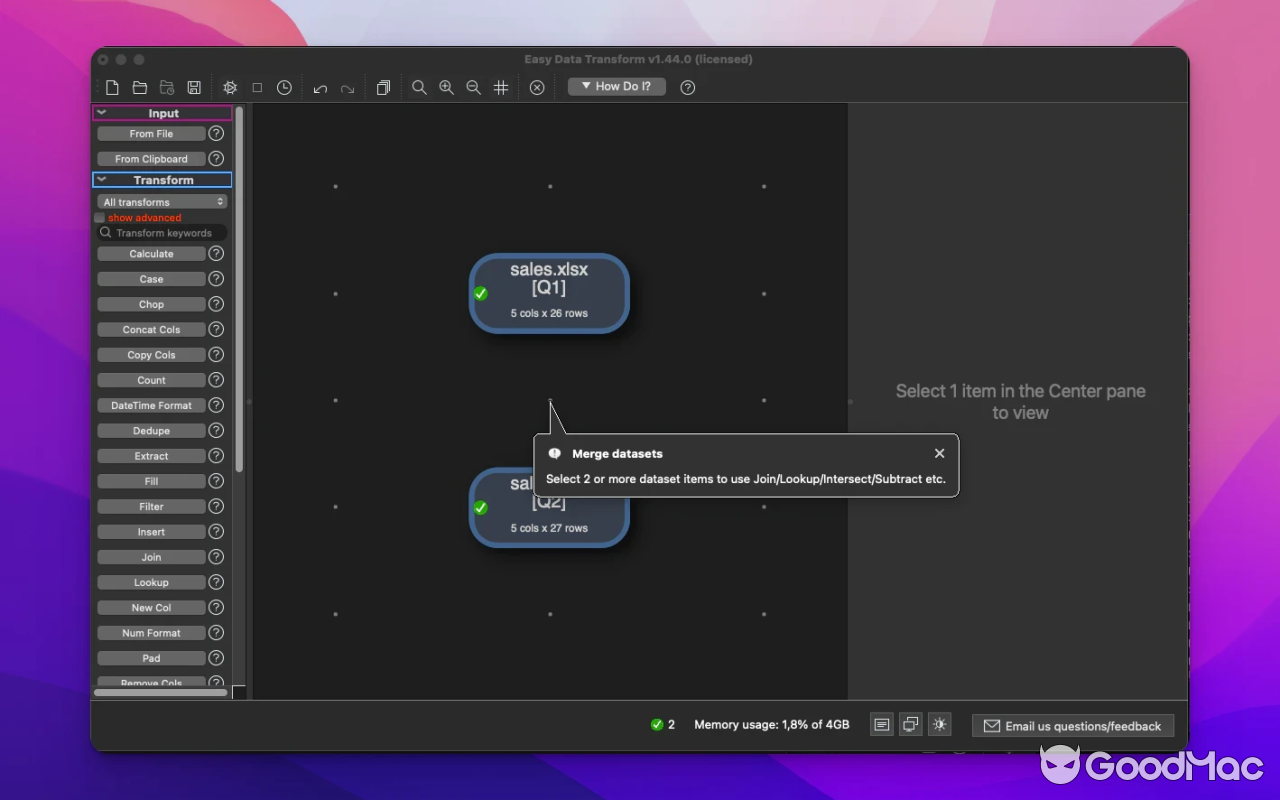Screen dimensions: 1280x800
Task: Click the duplicate pages icon in toolbar
Action: click(383, 88)
